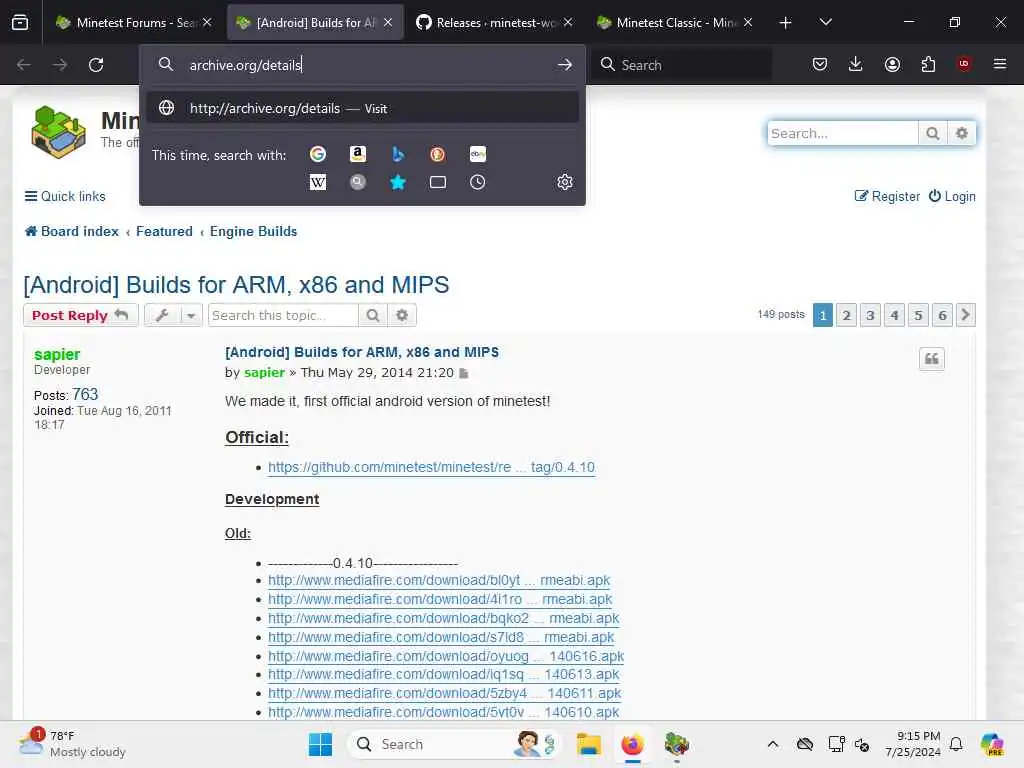
Task: Focus the Search this topic field
Action: [283, 315]
